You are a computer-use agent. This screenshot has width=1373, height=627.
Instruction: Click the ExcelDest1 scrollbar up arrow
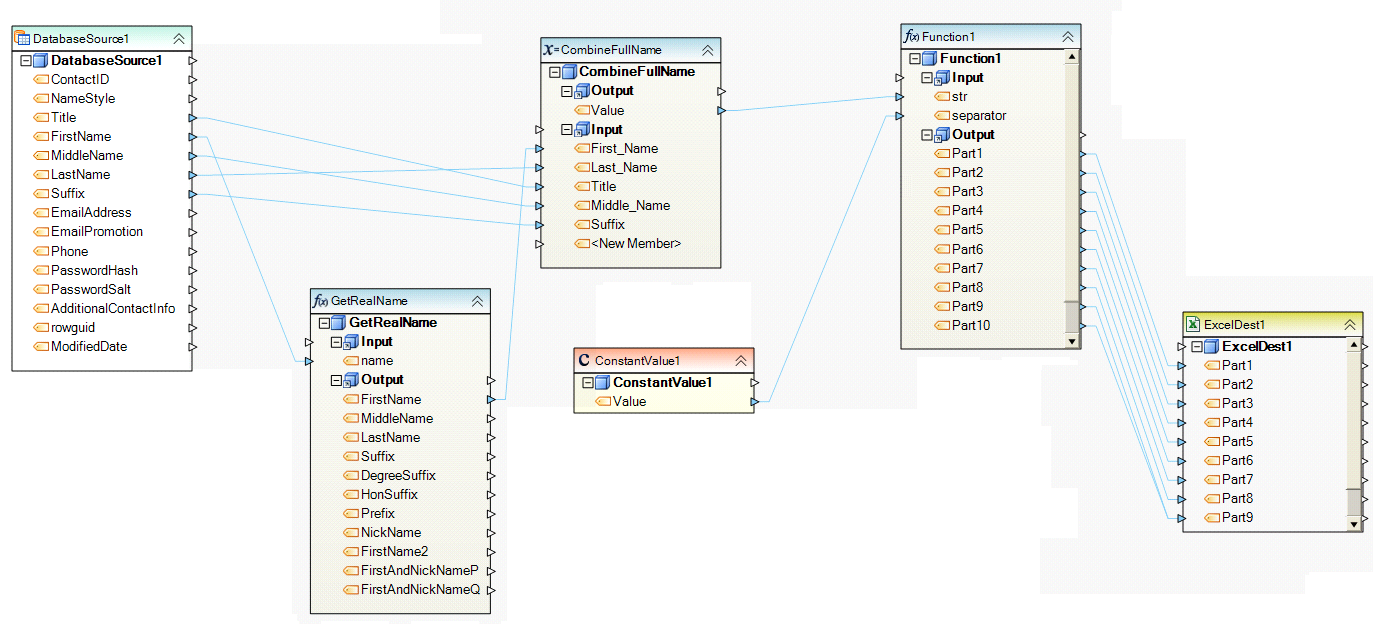[1354, 347]
